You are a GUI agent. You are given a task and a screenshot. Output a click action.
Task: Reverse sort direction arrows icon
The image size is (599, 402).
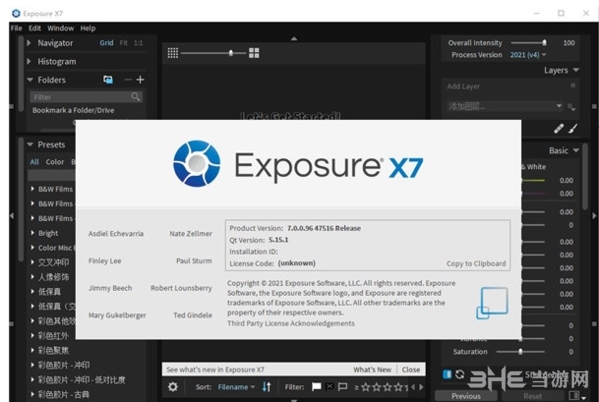[x=267, y=387]
